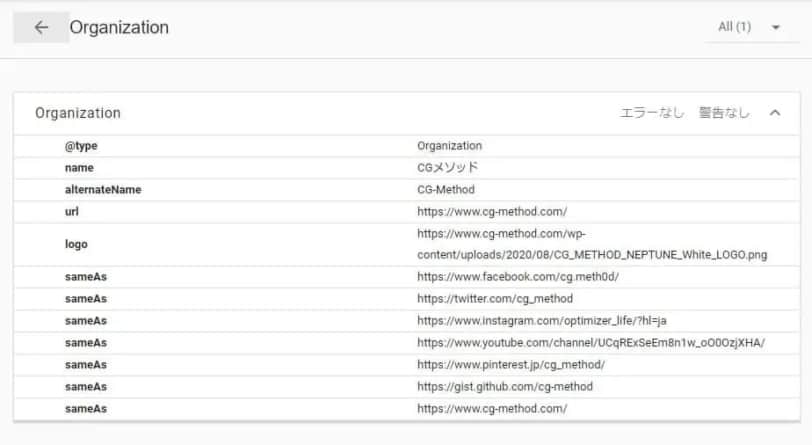This screenshot has height=445, width=812.
Task: Click the 警告なし status label
Action: 723,113
